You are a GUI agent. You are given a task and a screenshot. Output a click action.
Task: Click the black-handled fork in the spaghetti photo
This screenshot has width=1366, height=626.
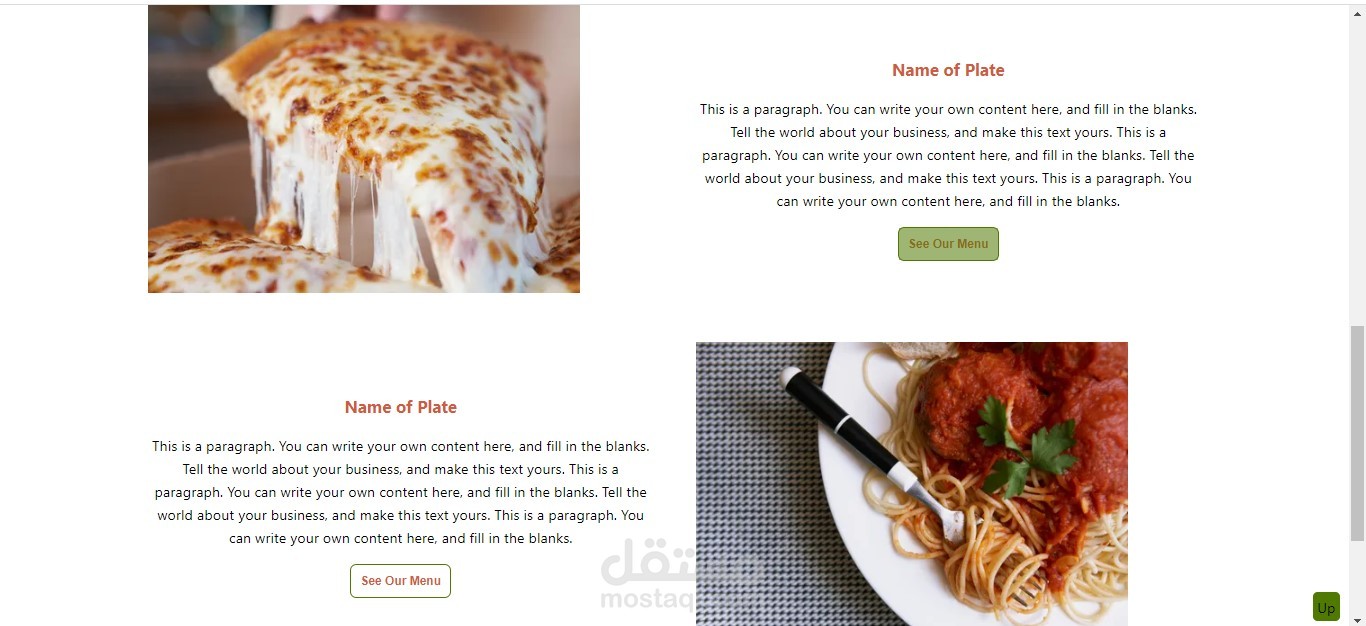(870, 451)
